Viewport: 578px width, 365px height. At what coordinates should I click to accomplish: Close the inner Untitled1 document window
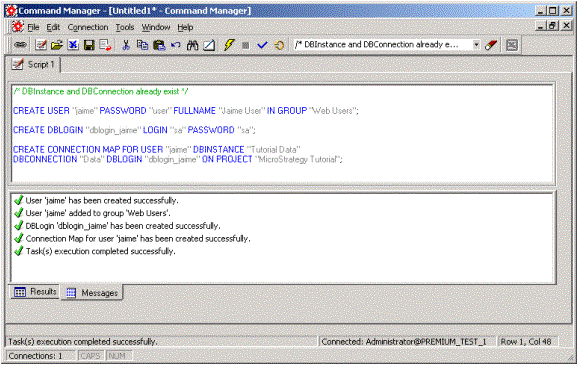coord(567,26)
